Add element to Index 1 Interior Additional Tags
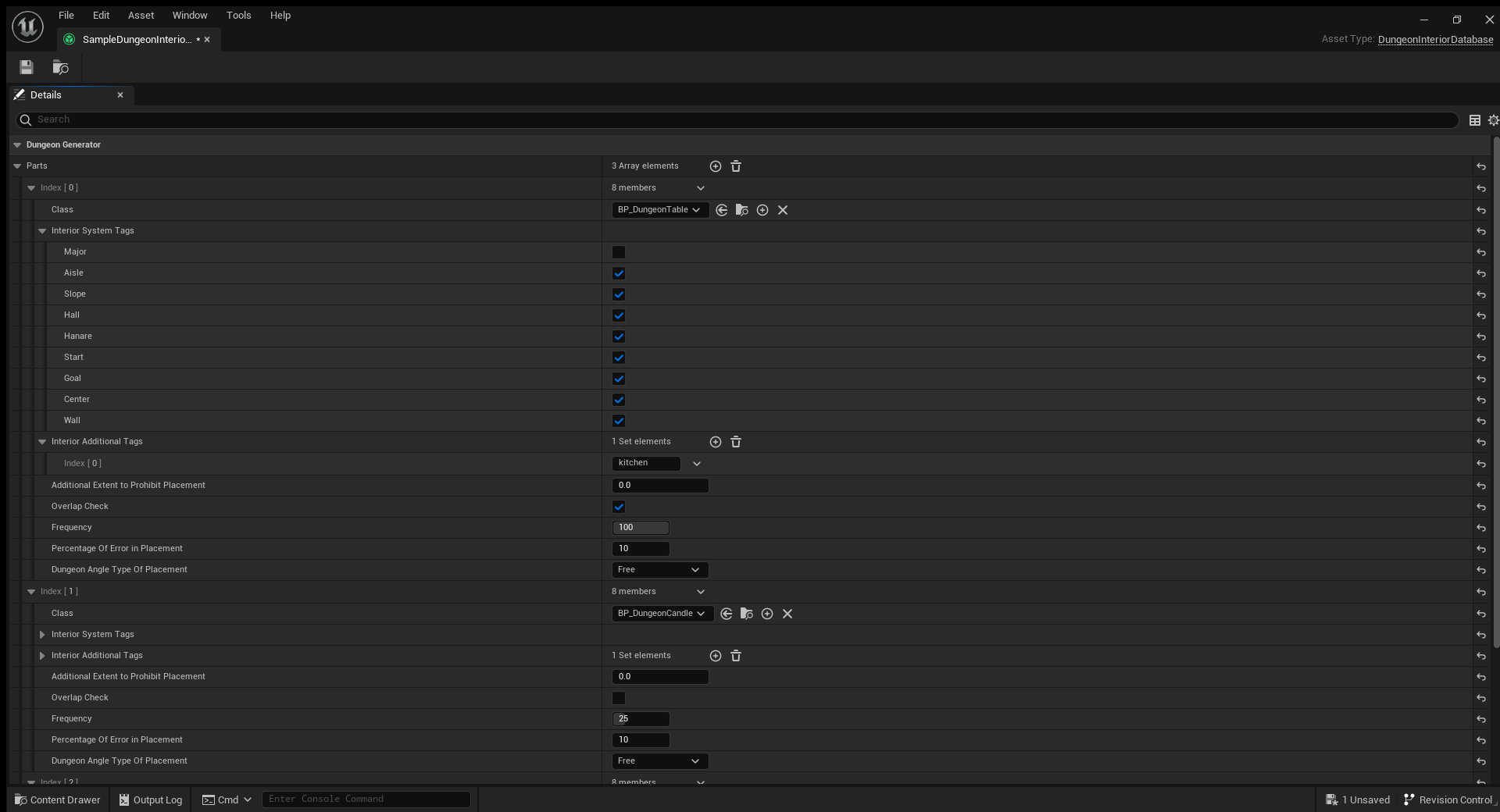 (715, 656)
